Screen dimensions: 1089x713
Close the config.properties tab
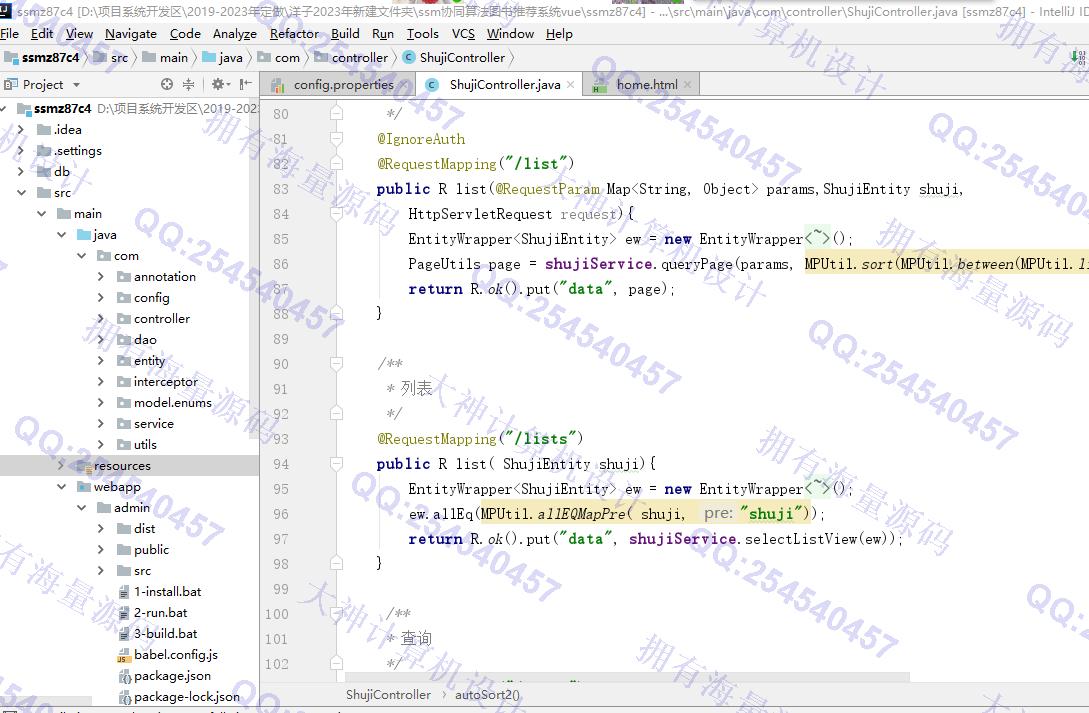[403, 85]
